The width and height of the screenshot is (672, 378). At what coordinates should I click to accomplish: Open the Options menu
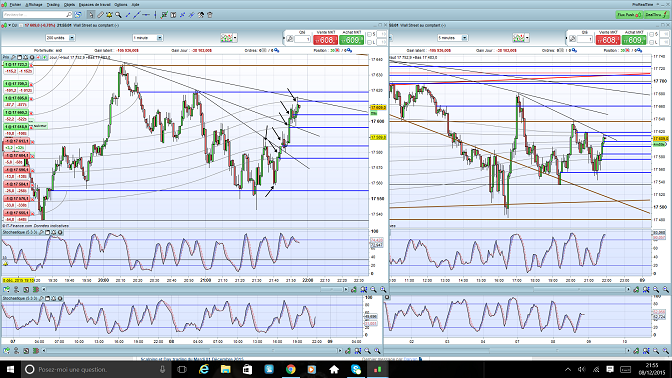121,4
